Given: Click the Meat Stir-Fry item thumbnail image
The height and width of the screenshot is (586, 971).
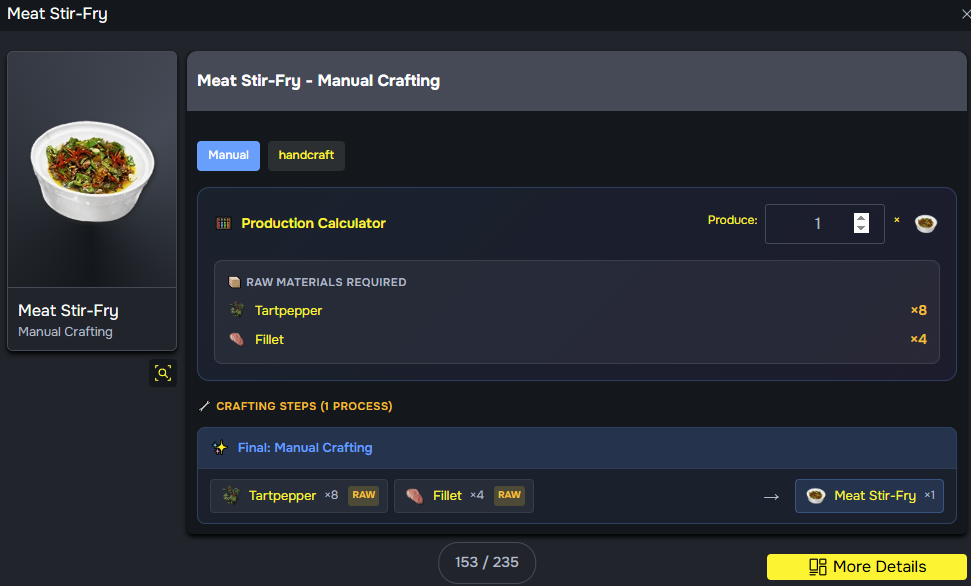Looking at the screenshot, I should tap(92, 169).
